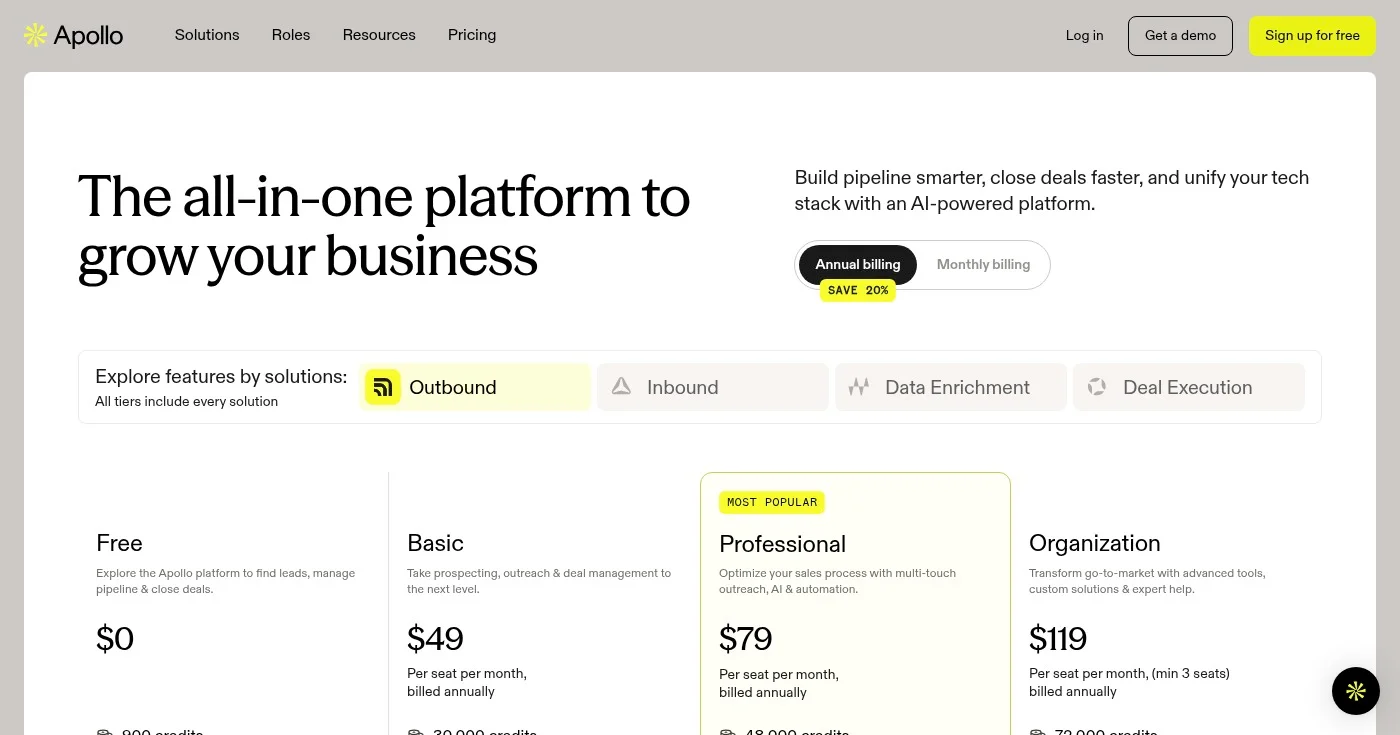The width and height of the screenshot is (1400, 735).
Task: Click the Log in link
Action: pos(1085,35)
